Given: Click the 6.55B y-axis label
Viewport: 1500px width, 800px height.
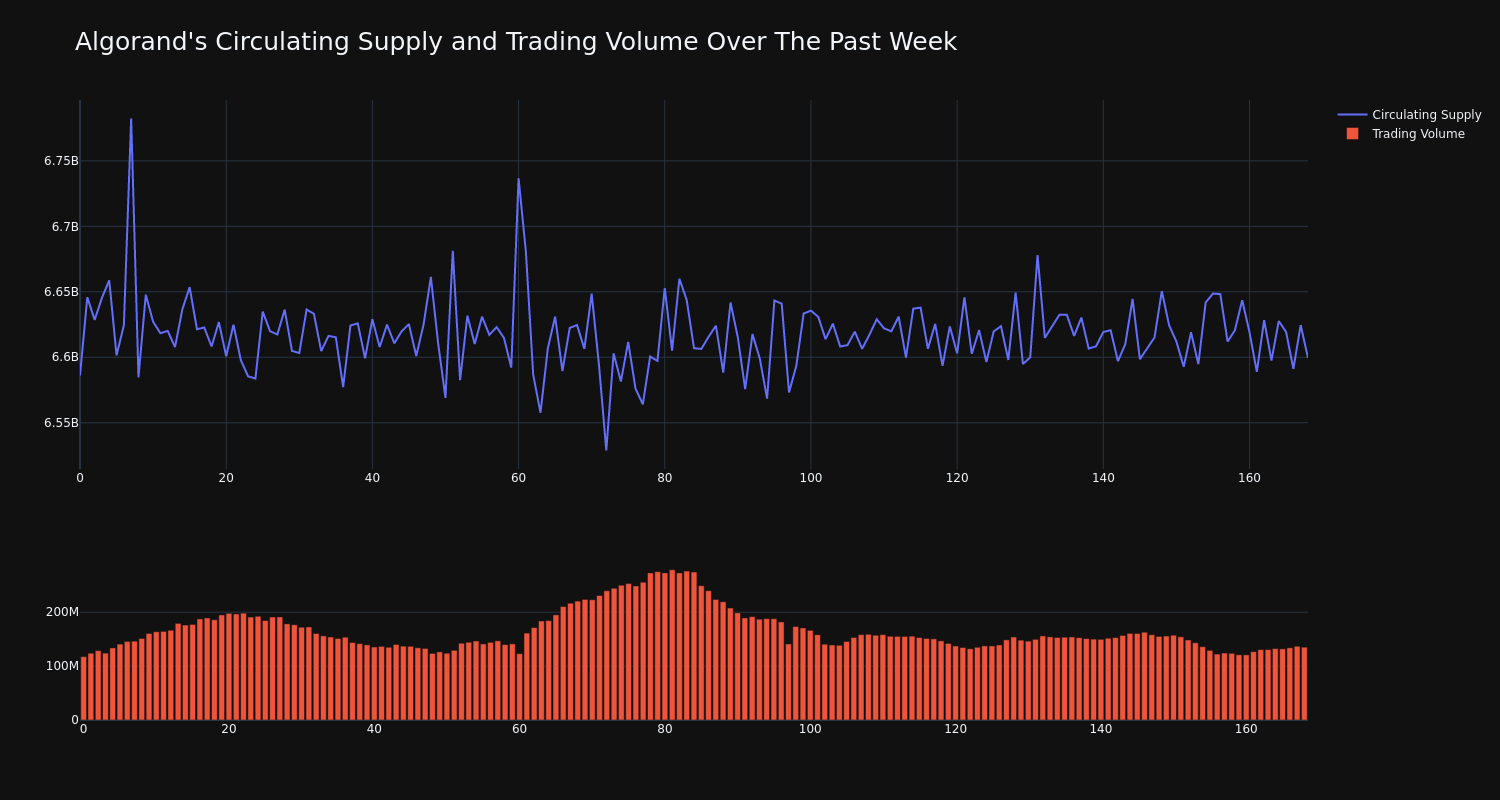Looking at the screenshot, I should [x=61, y=423].
